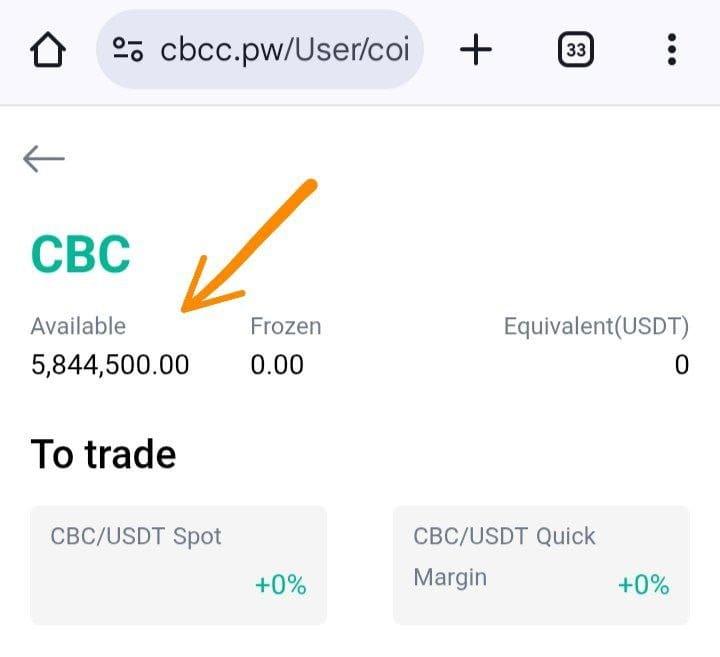
Task: Open the tab switcher showing 33 tabs
Action: click(x=576, y=50)
